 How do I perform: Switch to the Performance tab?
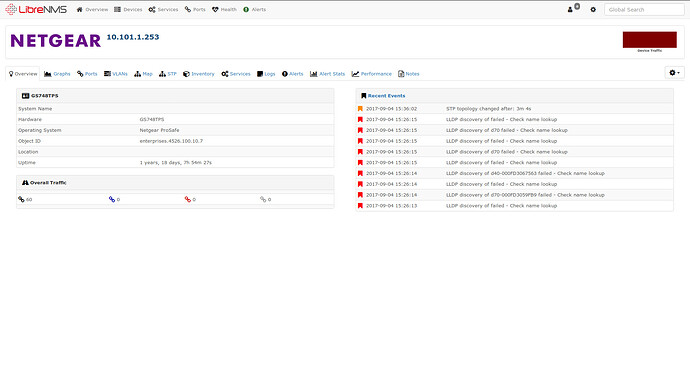pyautogui.click(x=371, y=74)
